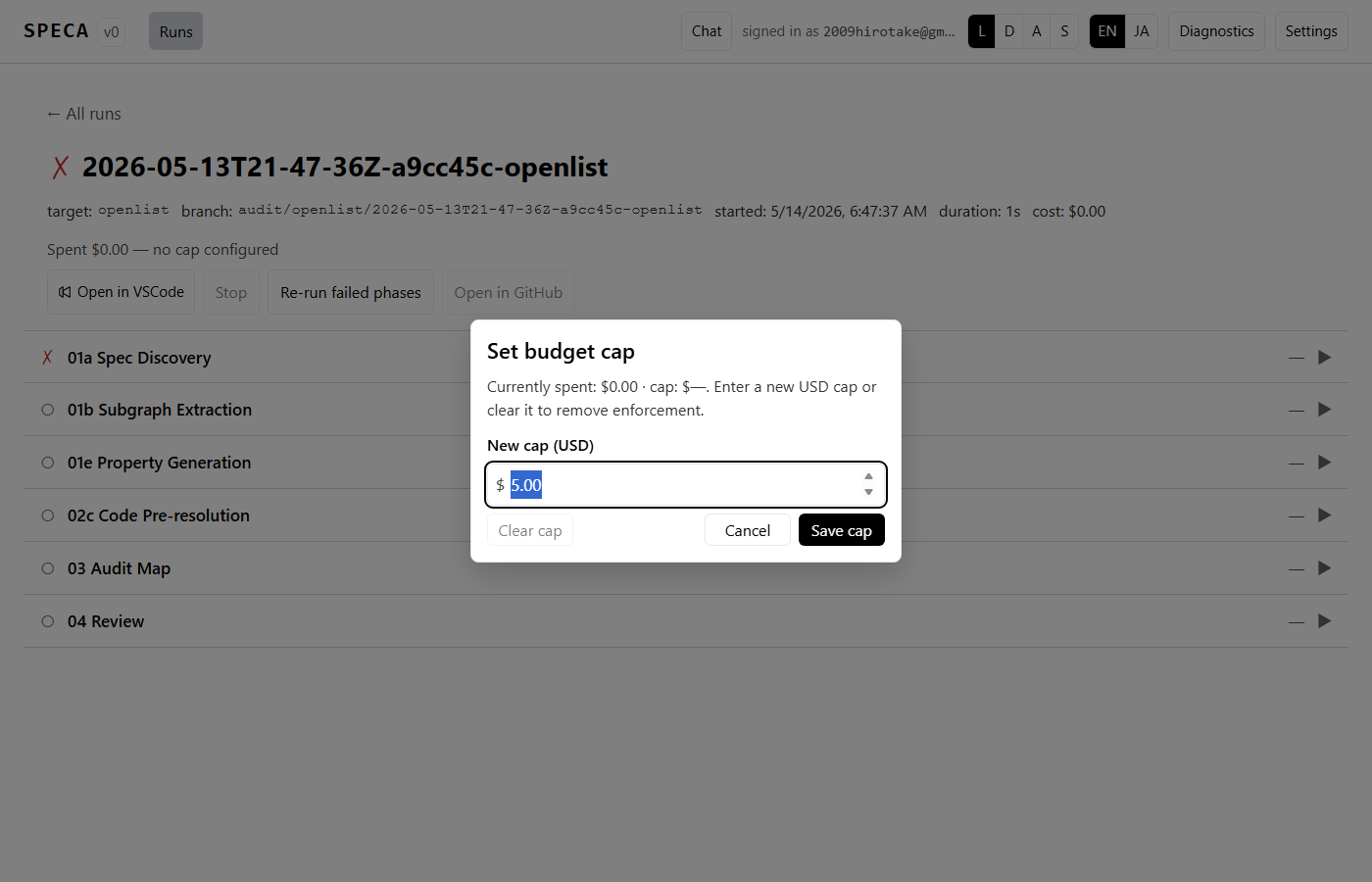
Task: Expand the 01a Spec Discovery phase row
Action: tap(686, 358)
